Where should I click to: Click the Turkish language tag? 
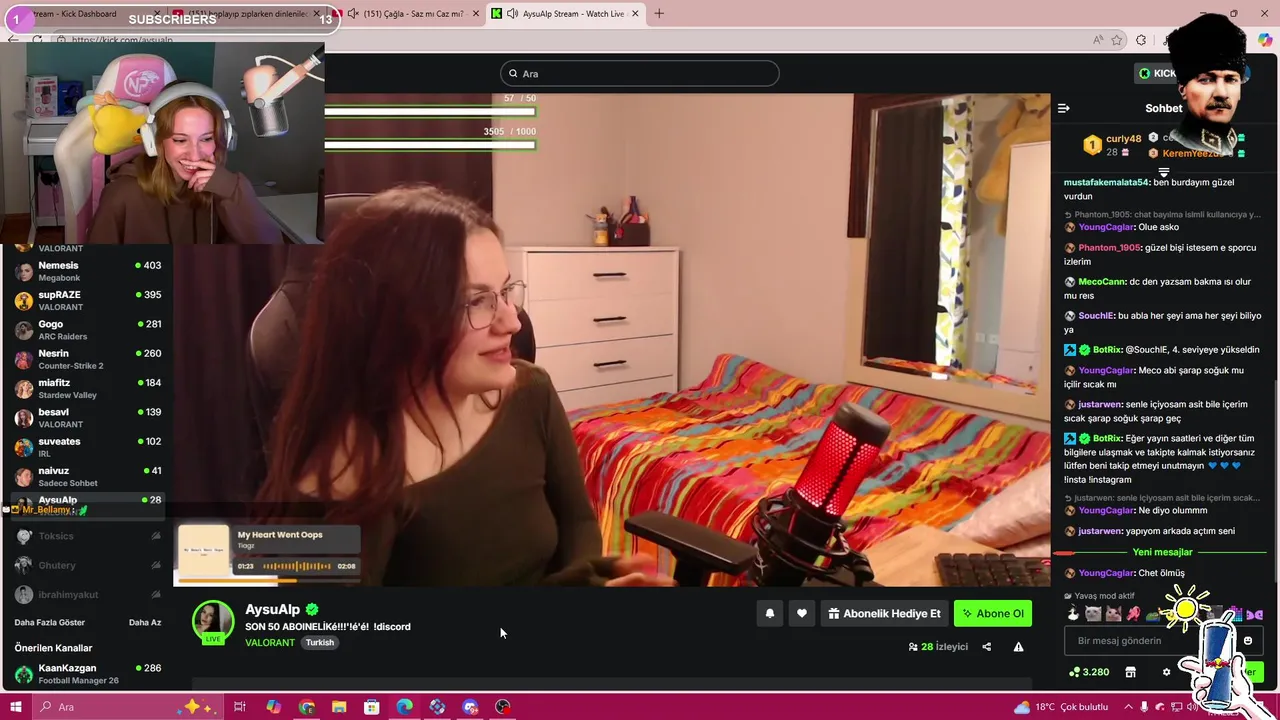pos(320,643)
